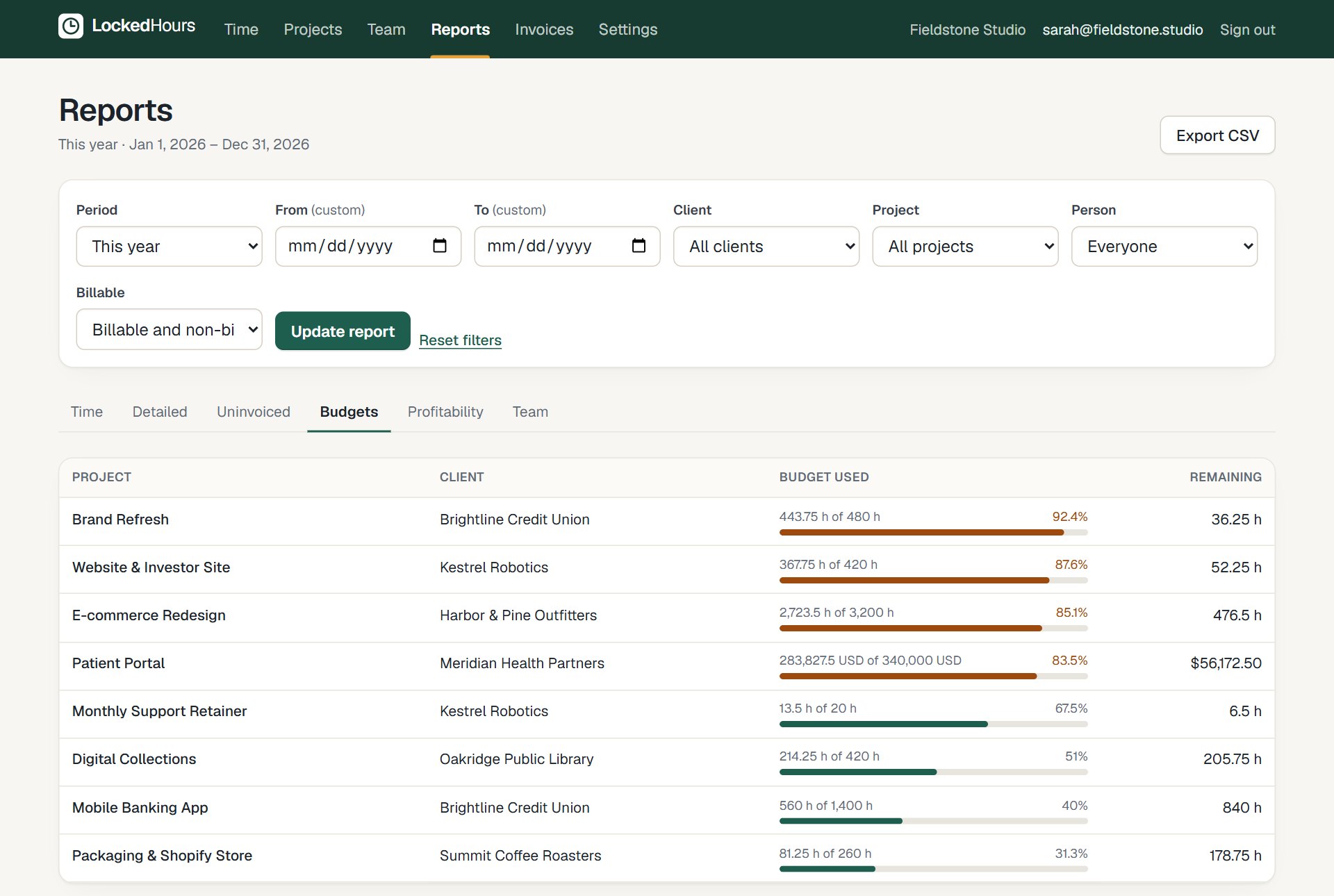This screenshot has width=1334, height=896.
Task: Open the Period dropdown showing This year
Action: pyautogui.click(x=169, y=247)
